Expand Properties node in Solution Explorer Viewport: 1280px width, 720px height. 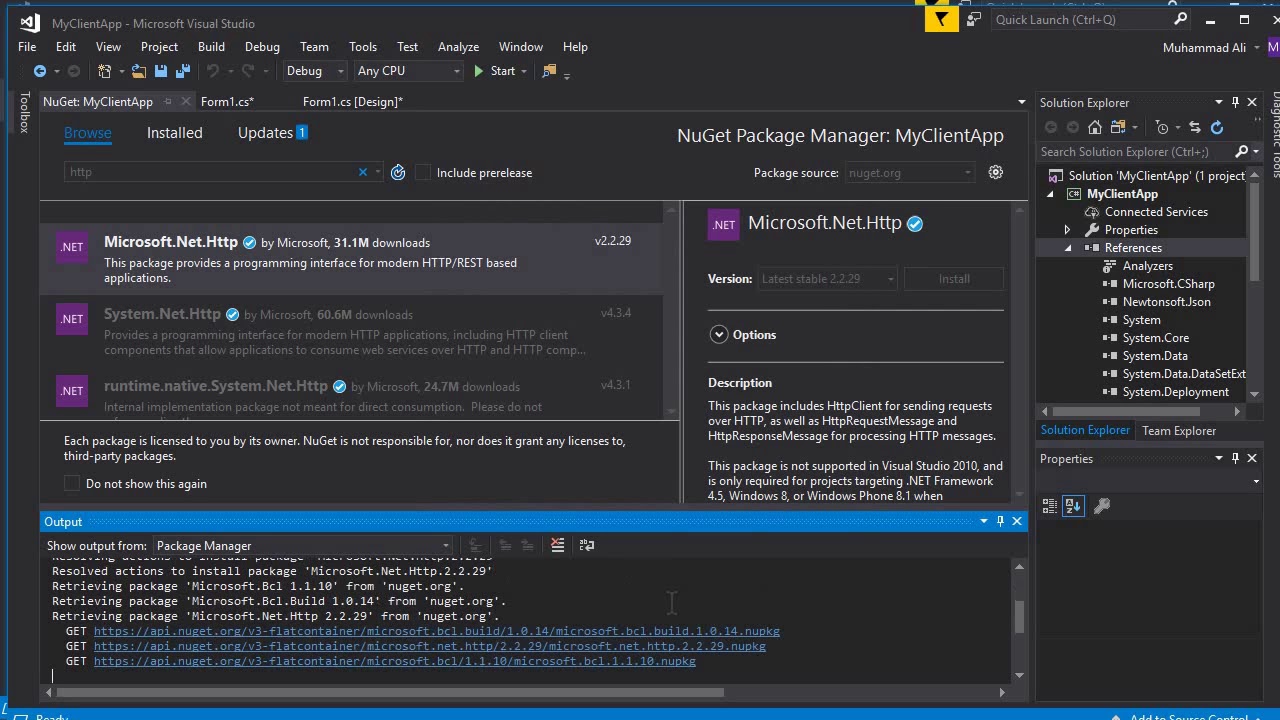[1067, 230]
